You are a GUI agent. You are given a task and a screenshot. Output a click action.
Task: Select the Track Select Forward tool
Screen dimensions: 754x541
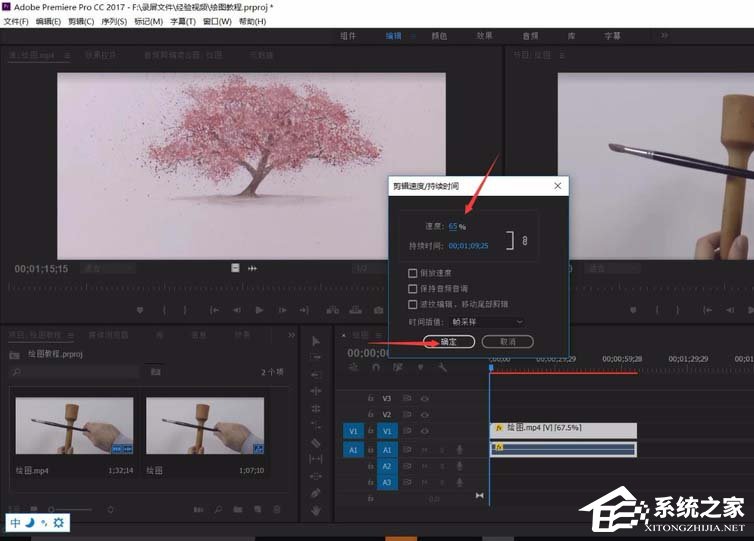point(316,357)
